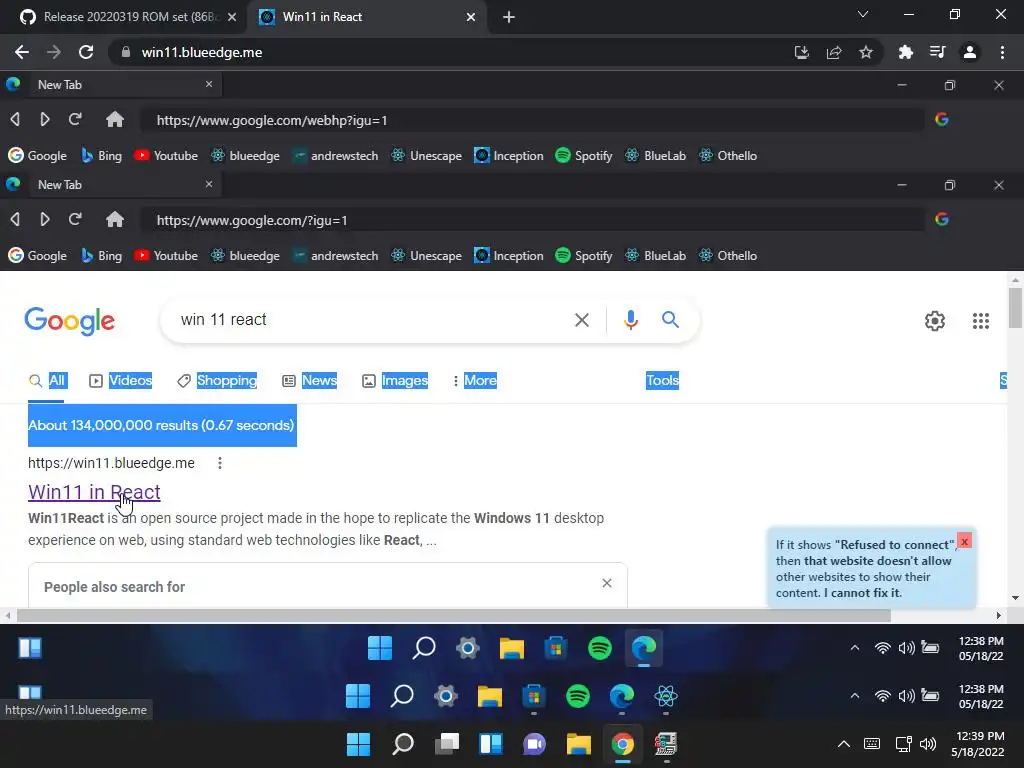Open Chrome's media control icon

point(938,52)
